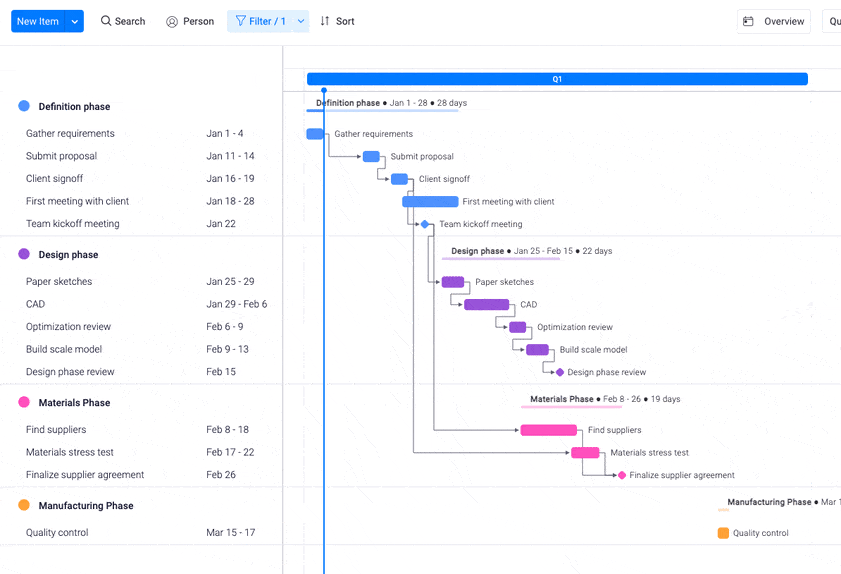
Task: Click the Person avatar icon
Action: [172, 21]
